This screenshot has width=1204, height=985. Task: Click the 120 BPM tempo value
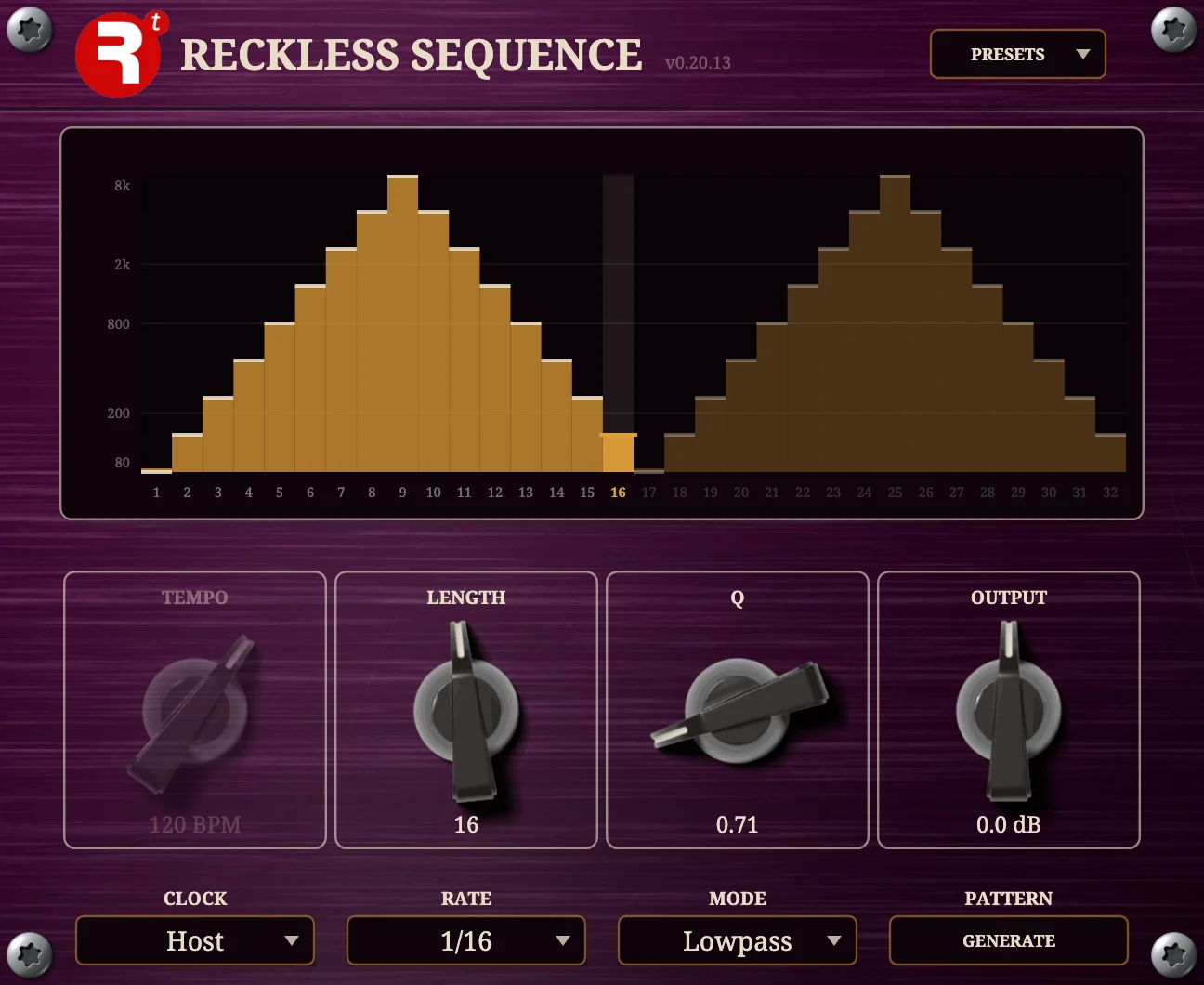click(195, 824)
